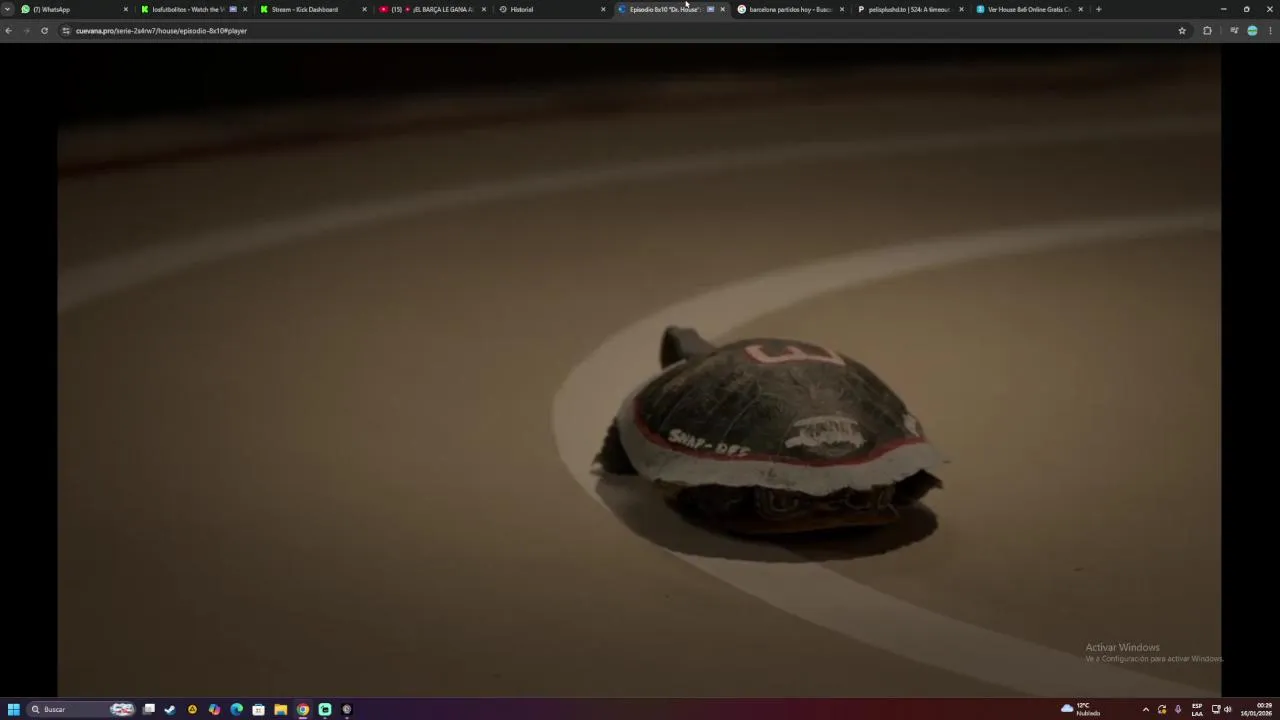
Task: Open the browser extensions menu
Action: click(x=1207, y=31)
